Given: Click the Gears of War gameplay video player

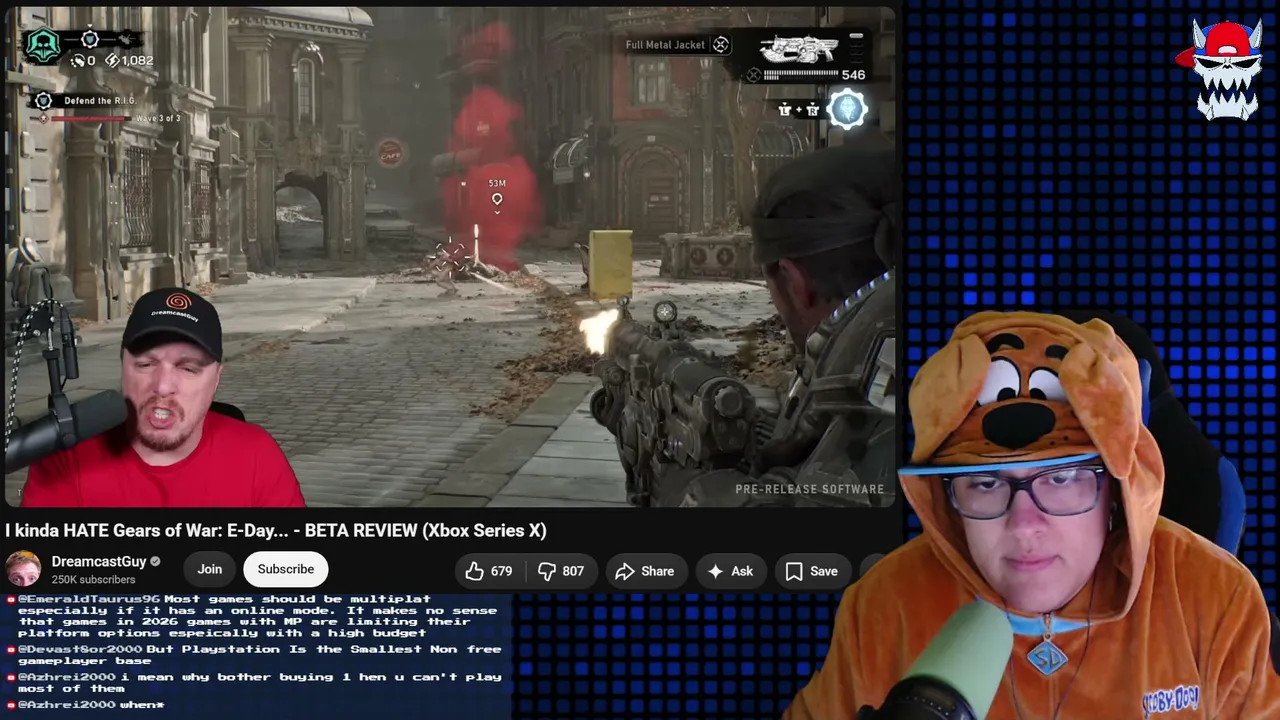Looking at the screenshot, I should click(x=450, y=257).
